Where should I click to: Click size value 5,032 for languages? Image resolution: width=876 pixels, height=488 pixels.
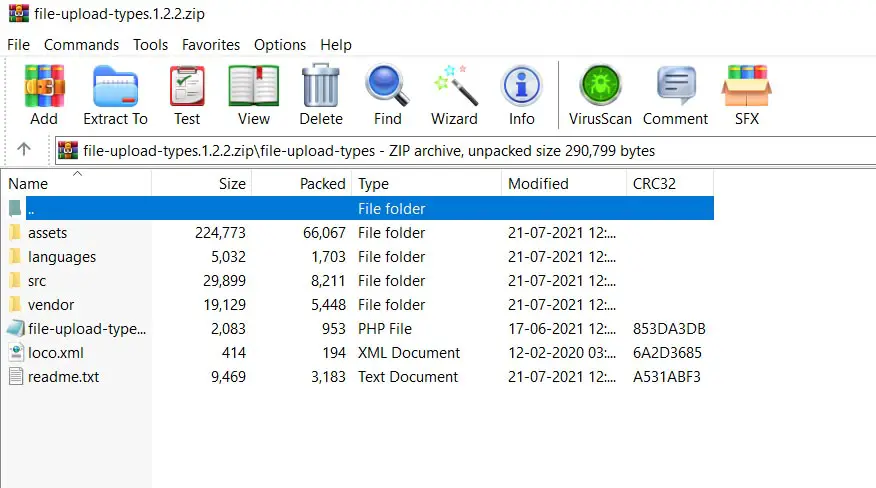[228, 257]
